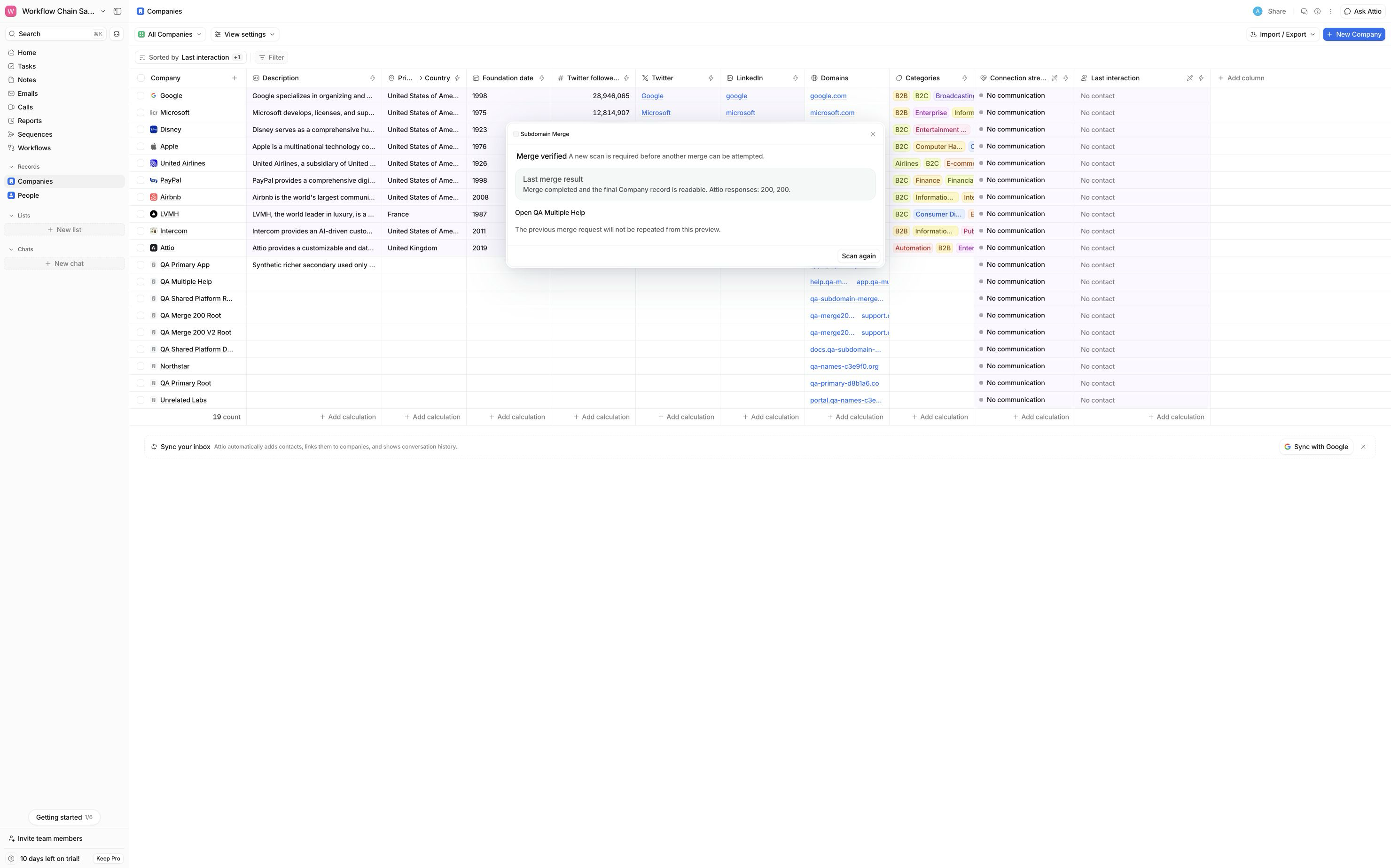Open the three-dot more options menu

coord(1330,11)
